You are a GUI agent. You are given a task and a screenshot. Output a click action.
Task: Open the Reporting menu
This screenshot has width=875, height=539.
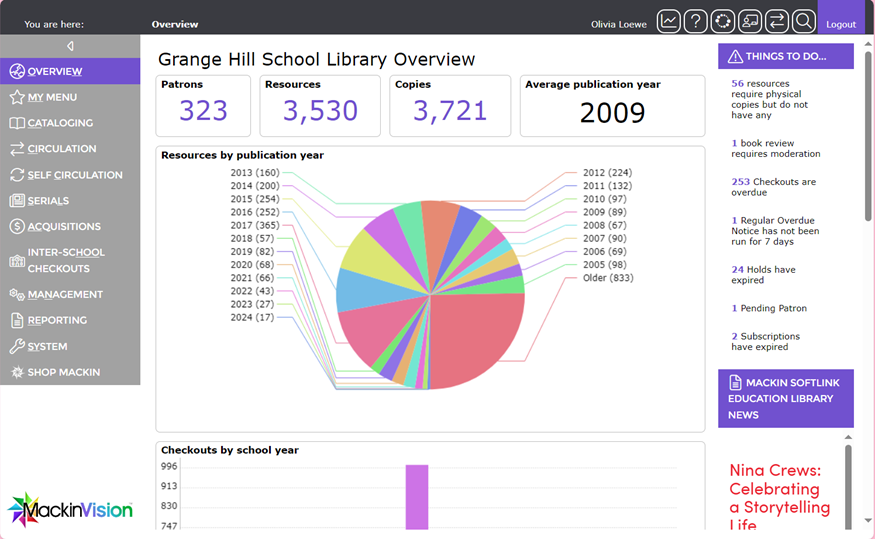70,320
